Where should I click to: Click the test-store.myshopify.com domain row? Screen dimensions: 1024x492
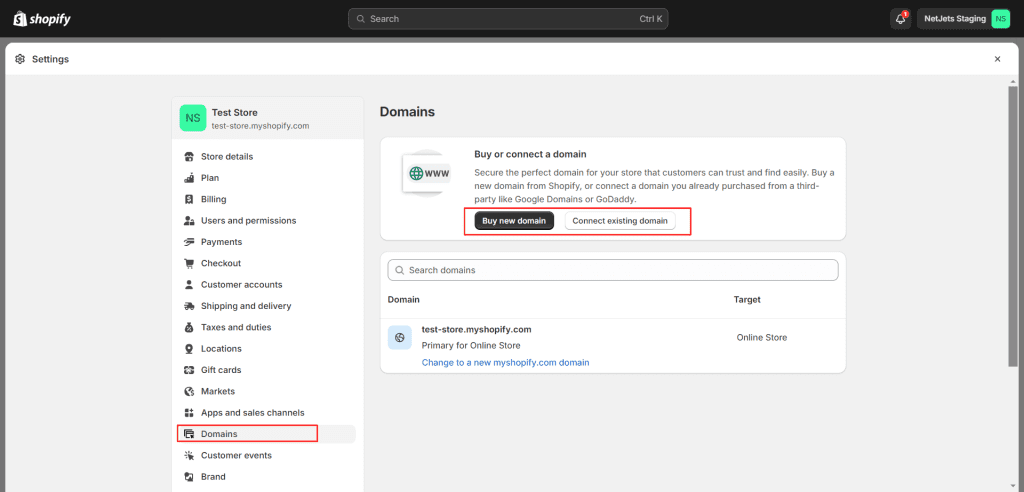pos(613,345)
